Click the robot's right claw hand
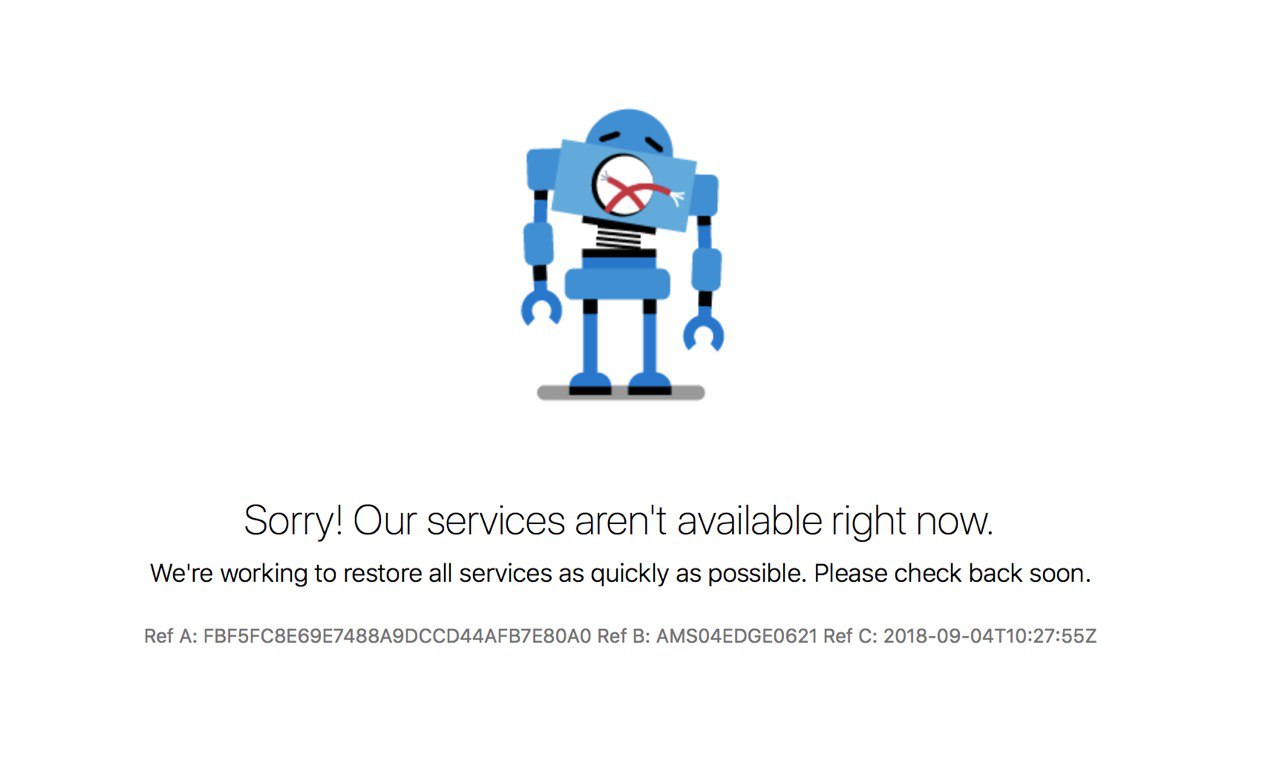This screenshot has width=1280, height=769. pos(704,330)
